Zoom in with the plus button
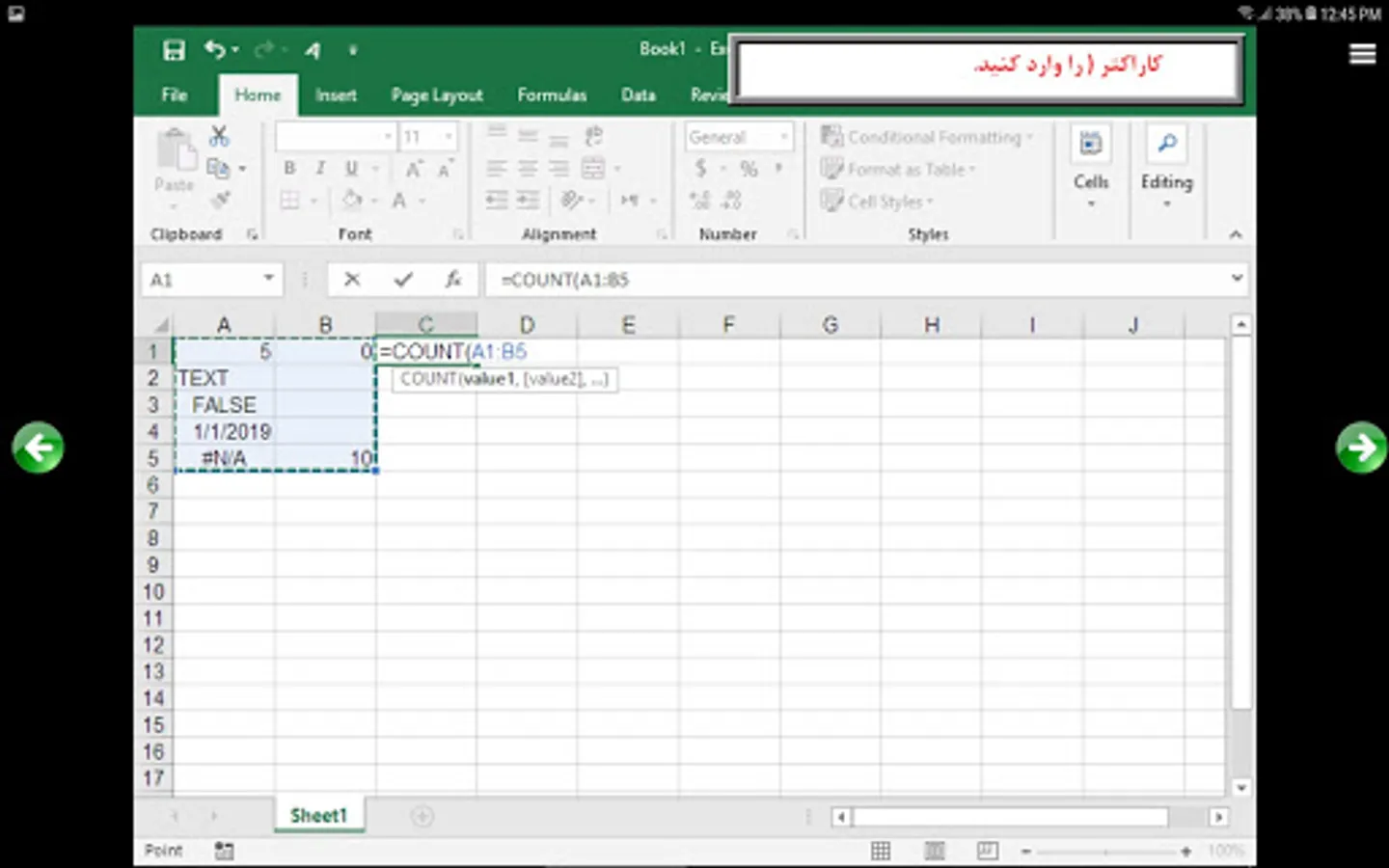Image resolution: width=1389 pixels, height=868 pixels. point(1185,852)
